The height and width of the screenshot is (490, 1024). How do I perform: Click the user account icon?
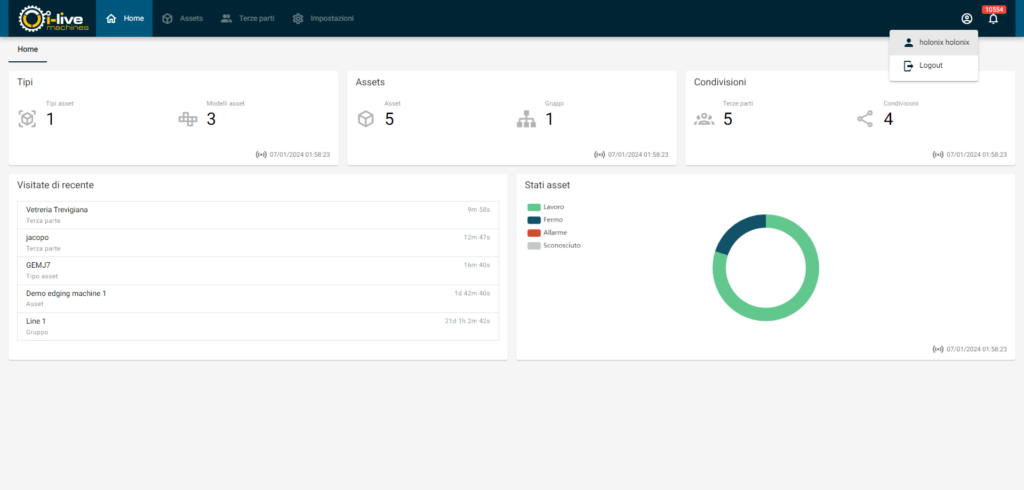(x=966, y=19)
